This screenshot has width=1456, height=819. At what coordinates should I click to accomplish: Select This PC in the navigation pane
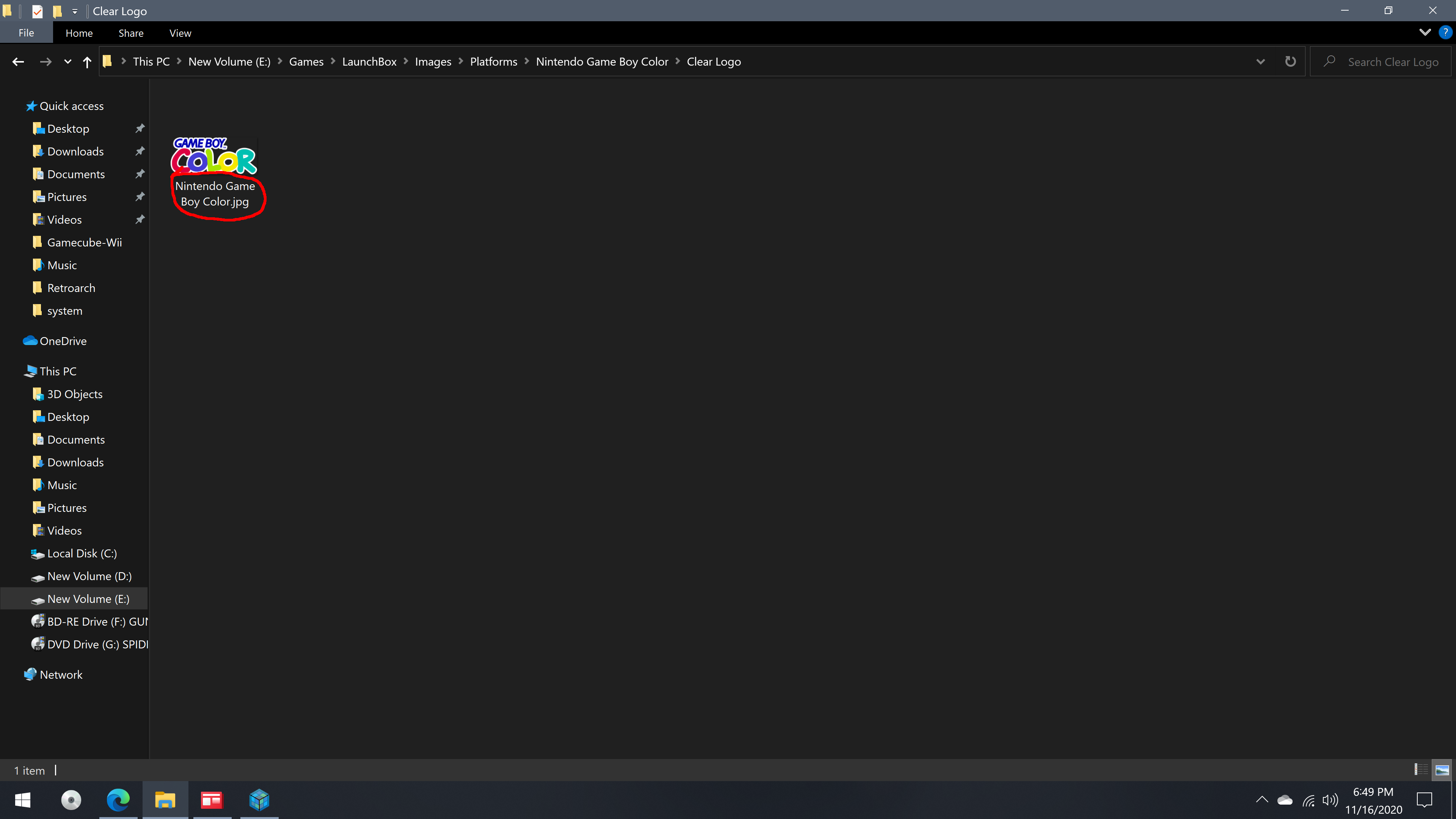tap(58, 371)
